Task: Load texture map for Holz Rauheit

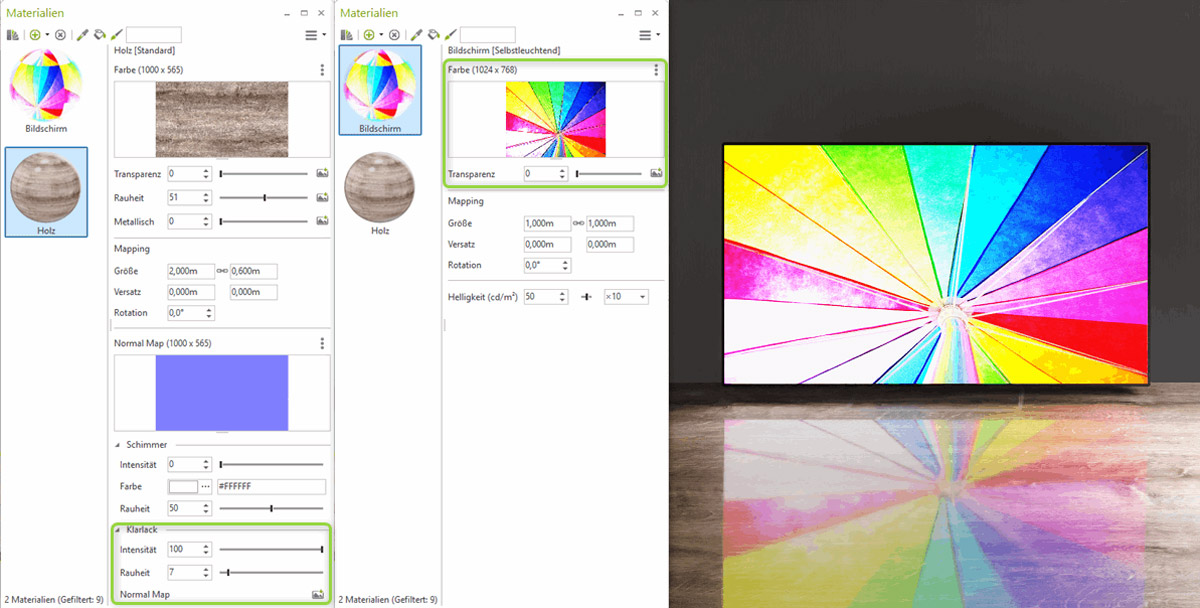Action: (x=322, y=198)
